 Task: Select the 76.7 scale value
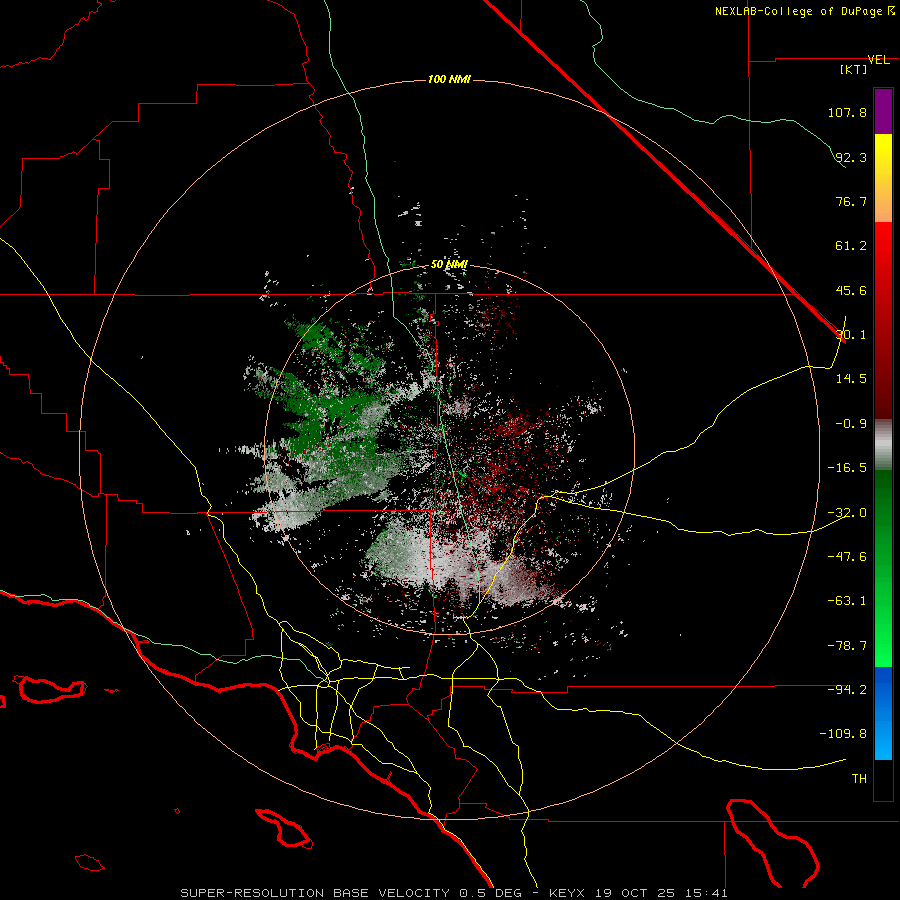pyautogui.click(x=851, y=201)
